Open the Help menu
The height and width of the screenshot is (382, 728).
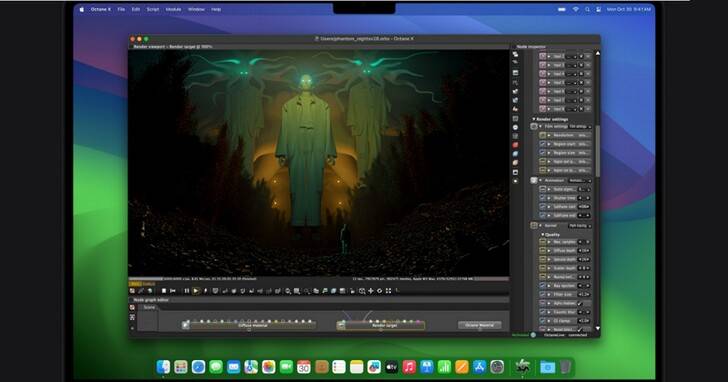[x=216, y=9]
